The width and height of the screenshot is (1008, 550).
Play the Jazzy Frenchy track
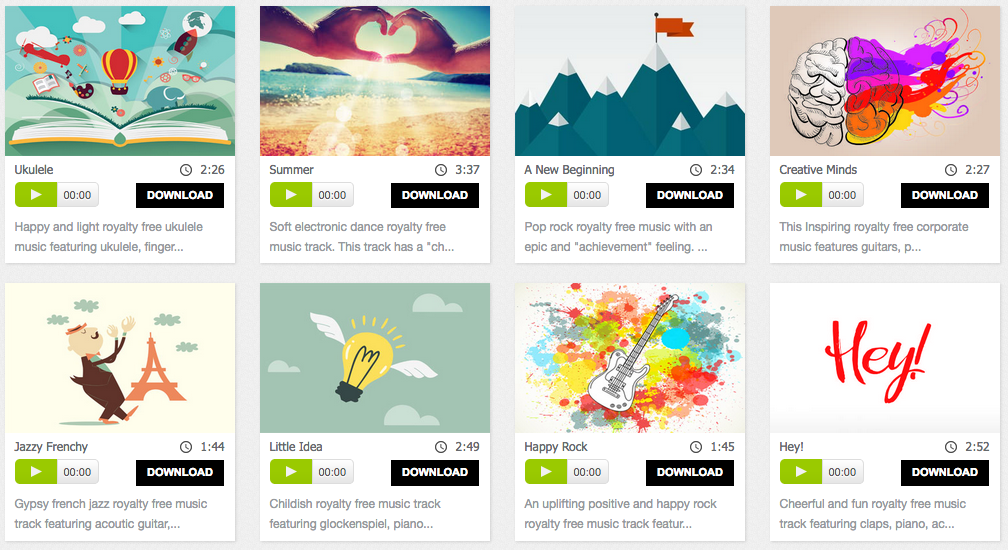point(35,472)
